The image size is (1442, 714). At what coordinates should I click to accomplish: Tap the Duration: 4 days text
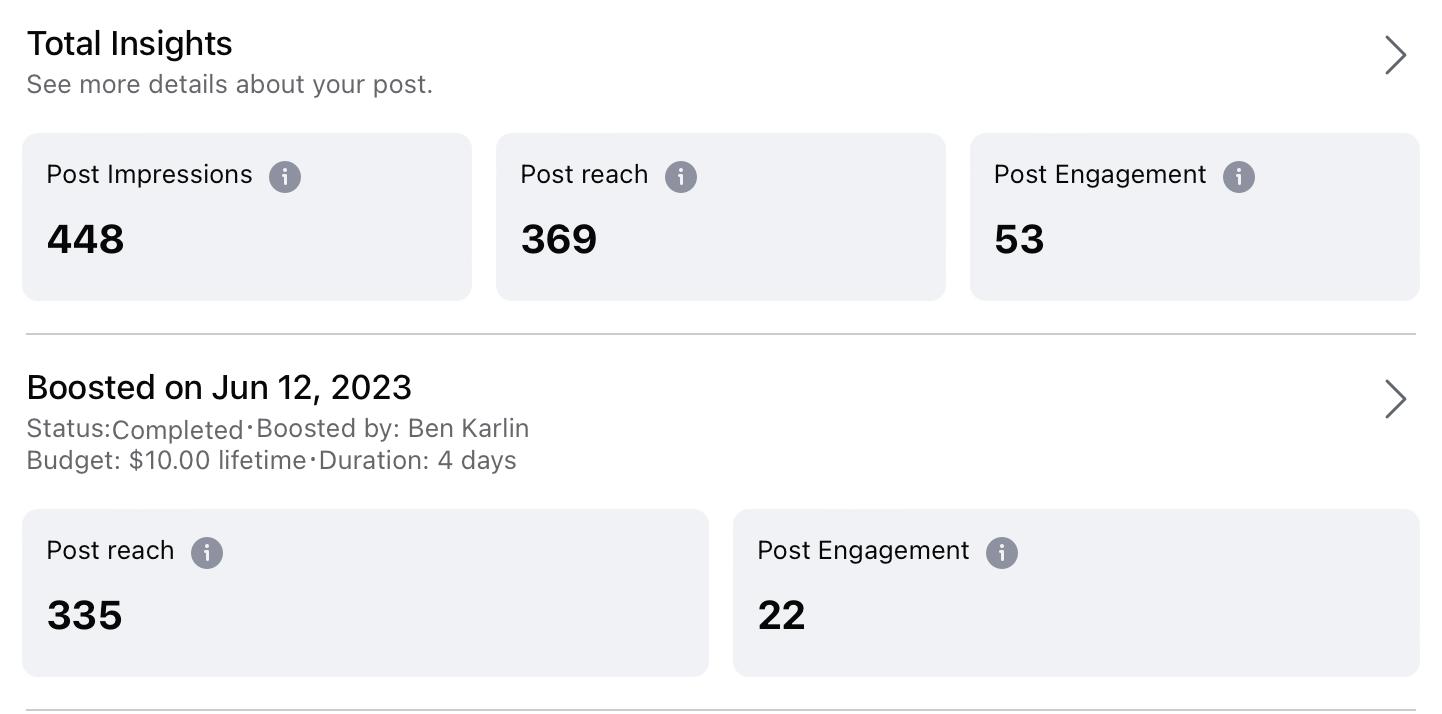coord(418,461)
